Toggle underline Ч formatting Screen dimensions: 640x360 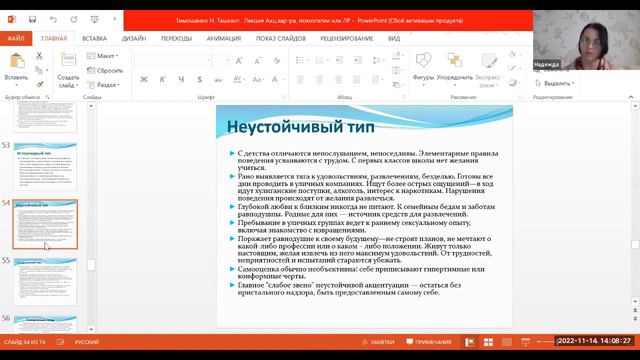point(181,80)
